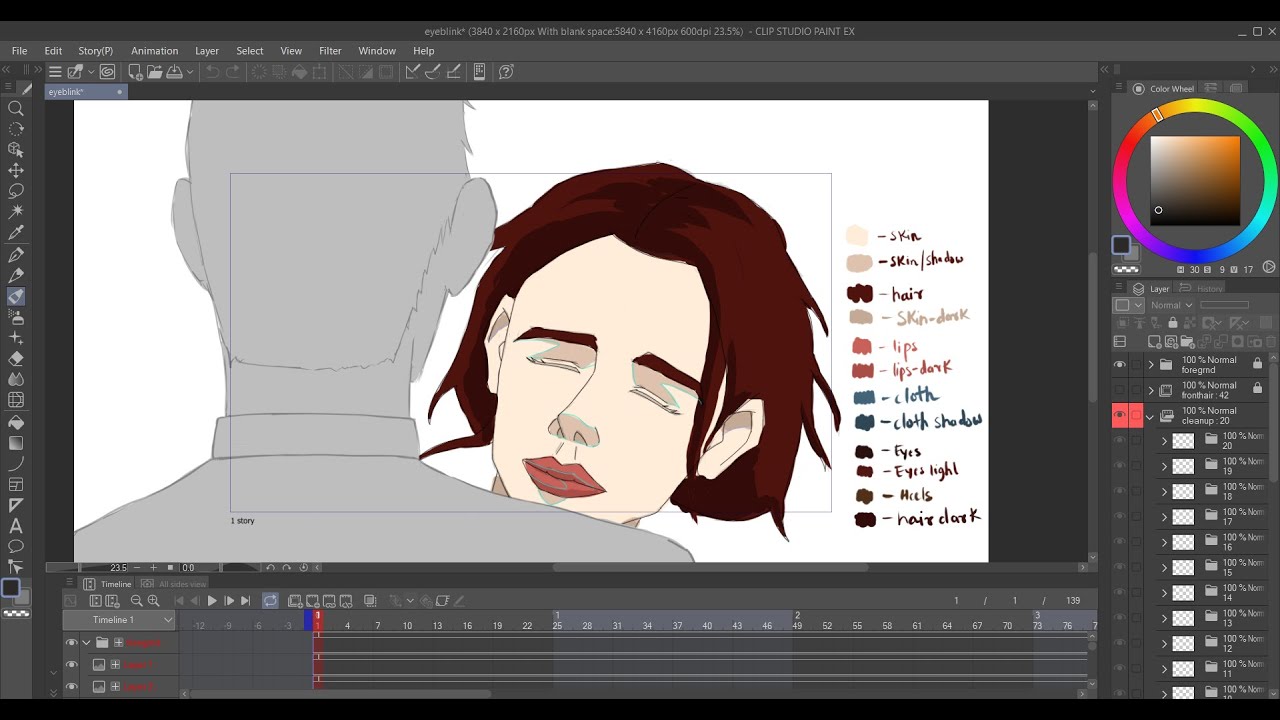Screen dimensions: 1280x720
Task: Toggle visibility of second timeline track
Action: pyautogui.click(x=71, y=665)
